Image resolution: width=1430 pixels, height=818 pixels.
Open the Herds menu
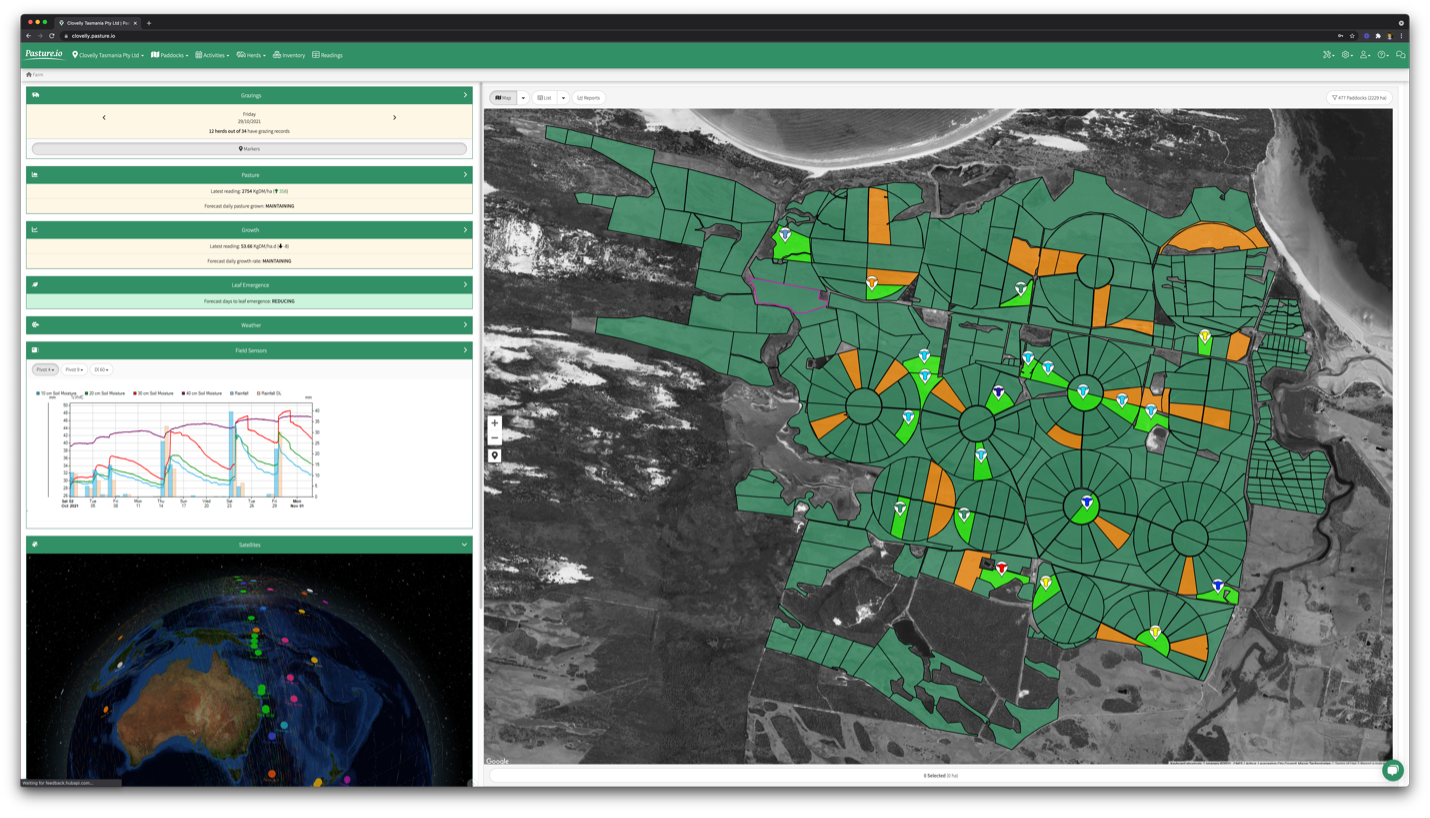[x=251, y=55]
